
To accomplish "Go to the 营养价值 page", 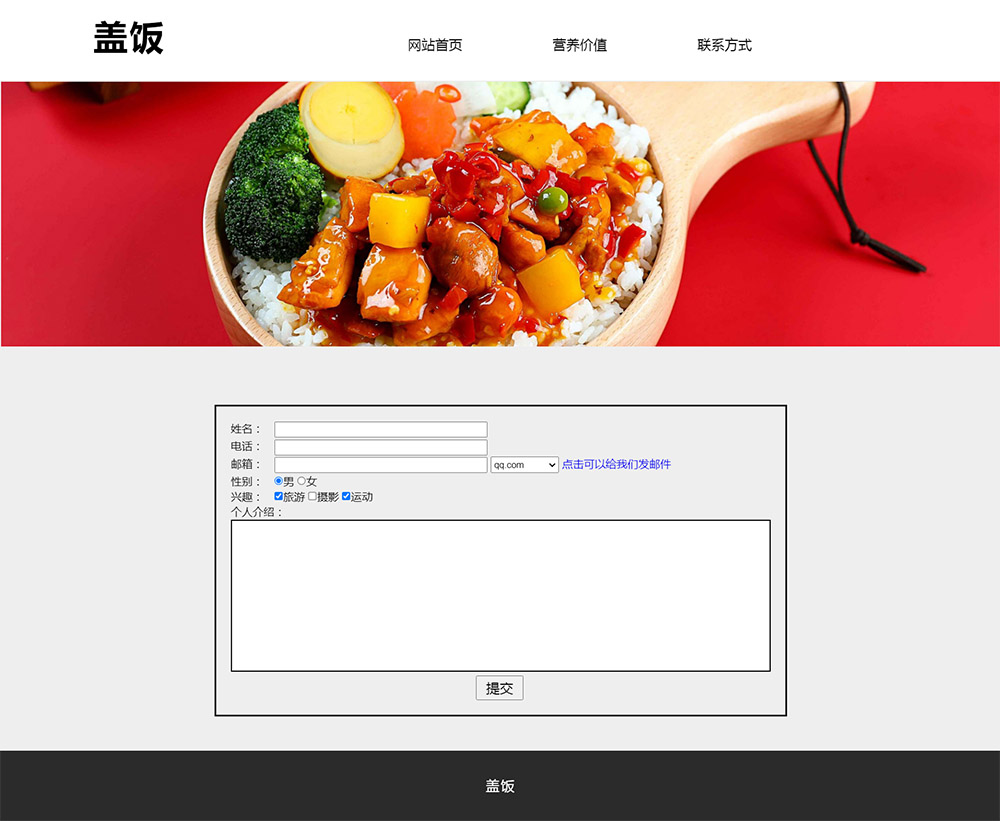I will [x=580, y=45].
